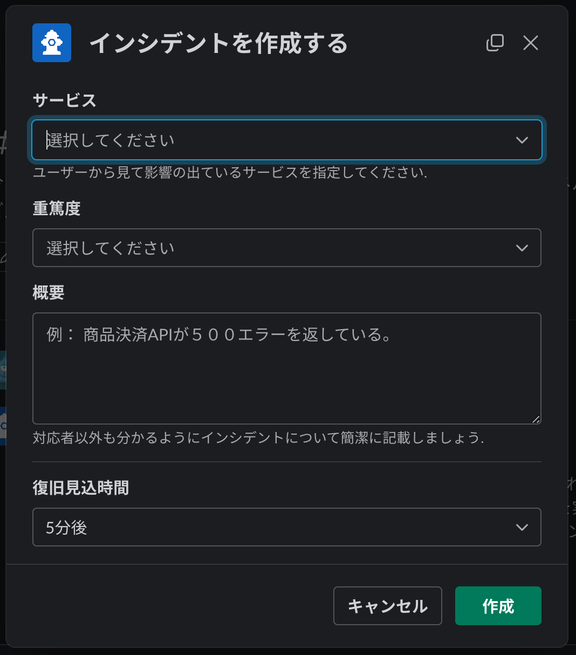This screenshot has height=655, width=576.
Task: Close the インシデントを作成する dialog
Action: 530,43
